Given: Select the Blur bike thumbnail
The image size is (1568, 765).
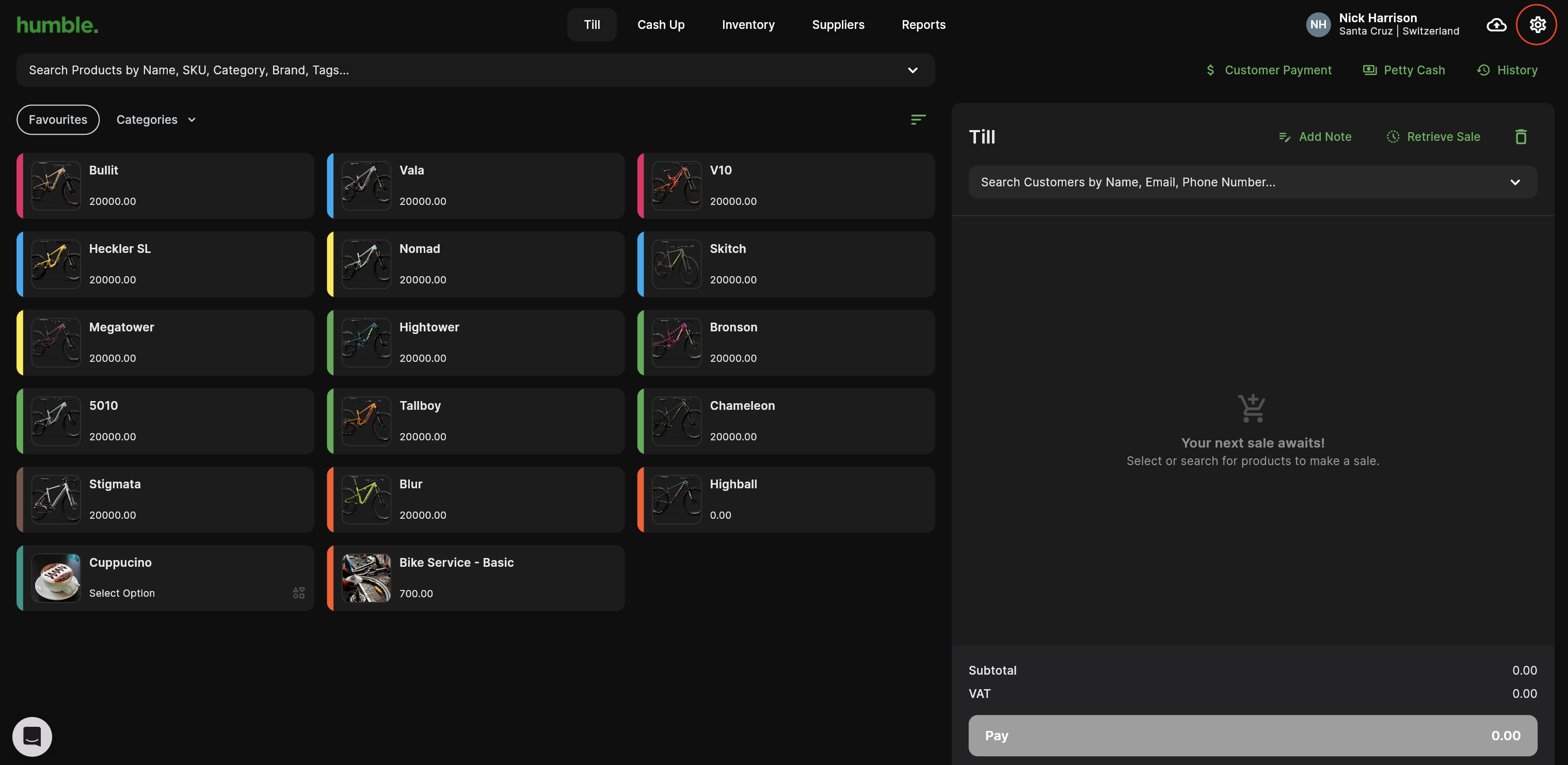Looking at the screenshot, I should tap(366, 499).
